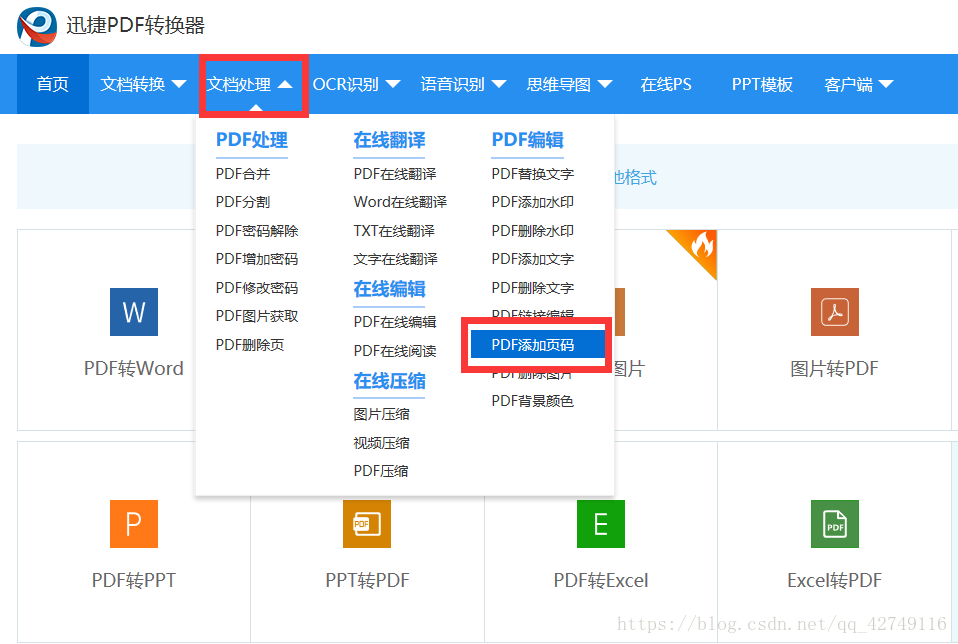Open PPT模板 in navigation bar
958x644 pixels.
(x=762, y=84)
